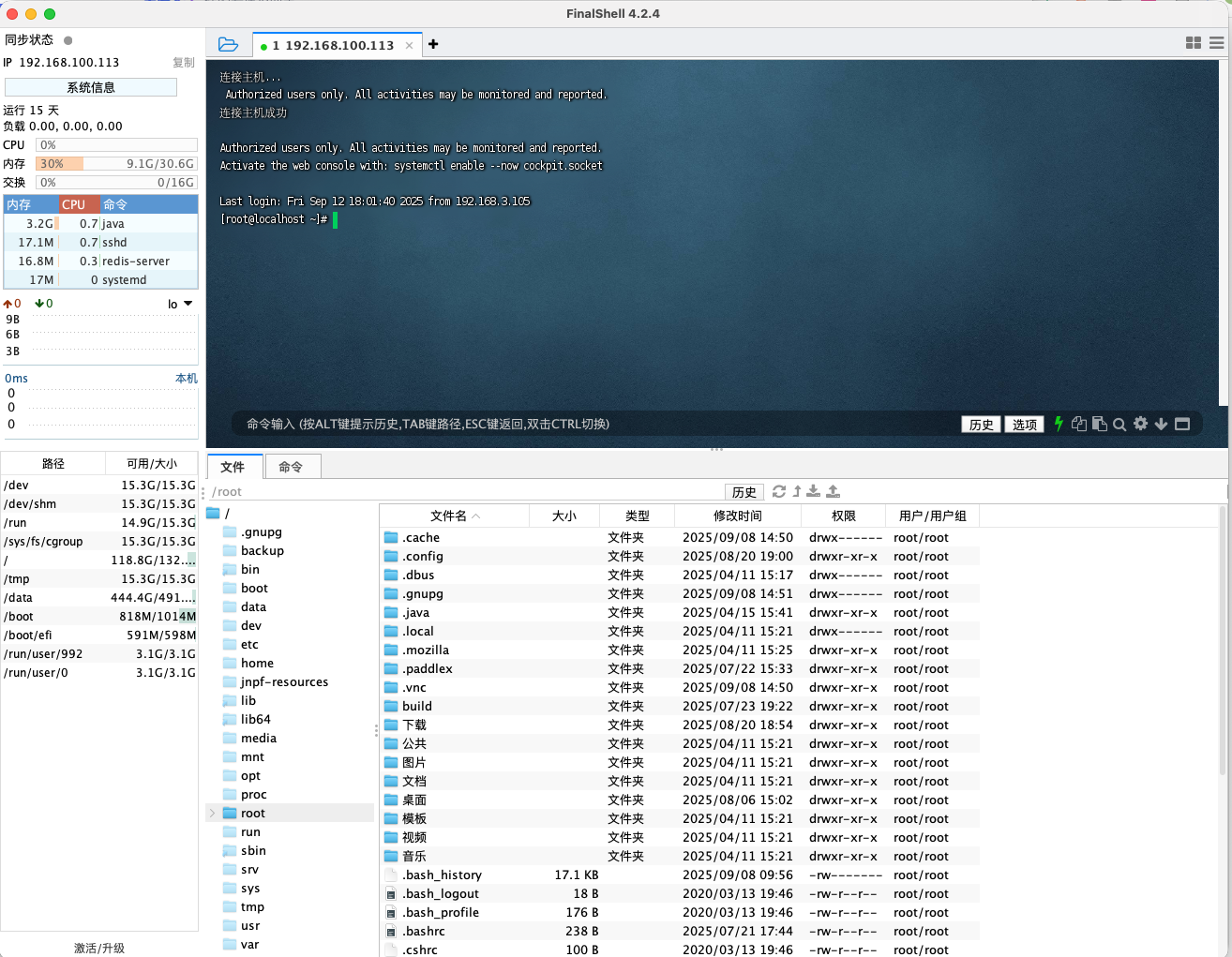Click the download file icon
Image resolution: width=1232 pixels, height=957 pixels.
pos(814,491)
